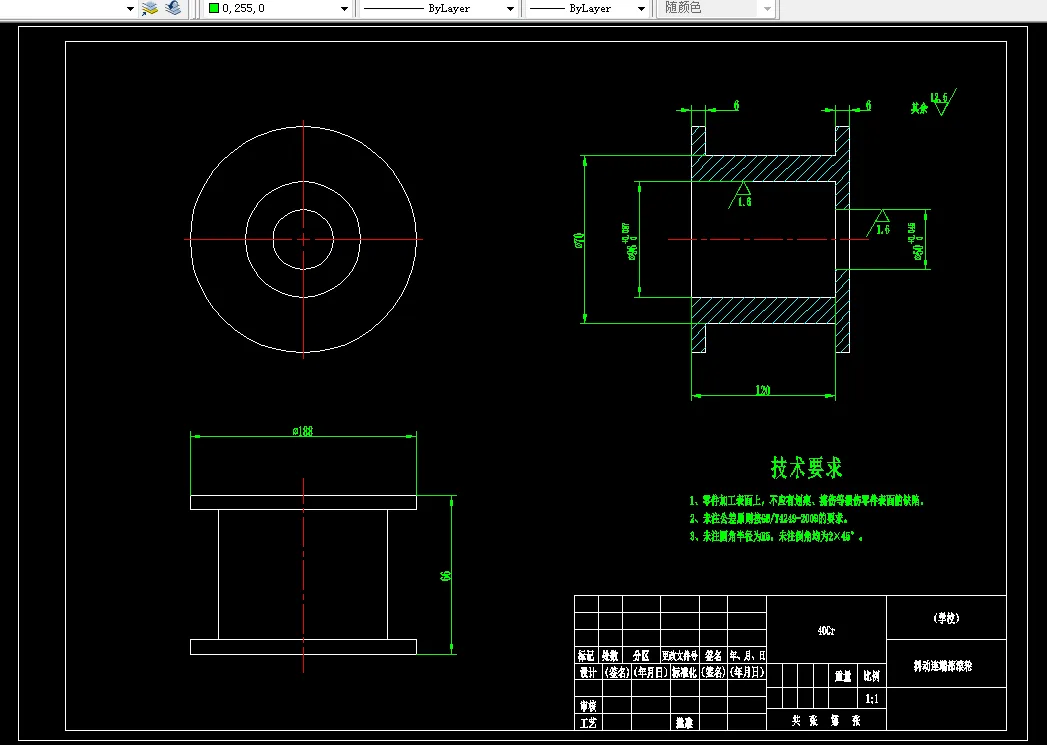Select the ø70 diameter dimension text
The image size is (1047, 745).
[580, 240]
